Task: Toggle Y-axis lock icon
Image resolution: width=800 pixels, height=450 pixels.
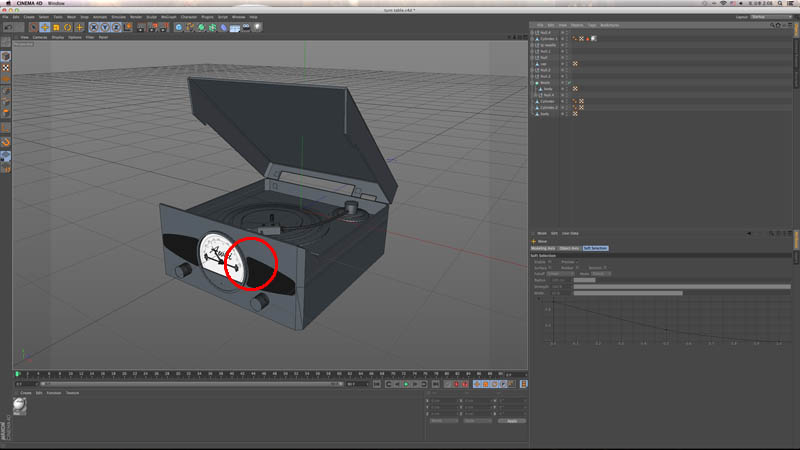Action: point(105,28)
